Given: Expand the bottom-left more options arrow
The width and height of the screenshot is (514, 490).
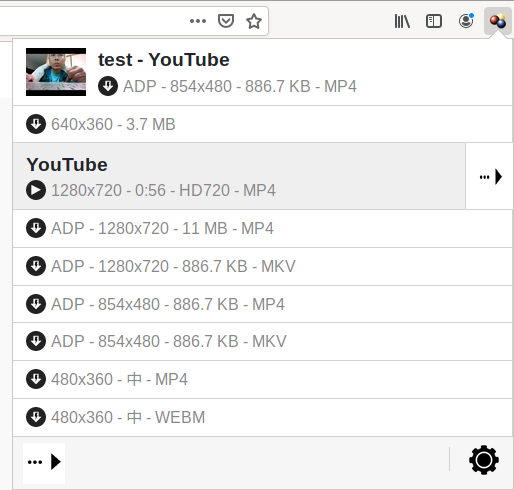Looking at the screenshot, I should [44, 462].
